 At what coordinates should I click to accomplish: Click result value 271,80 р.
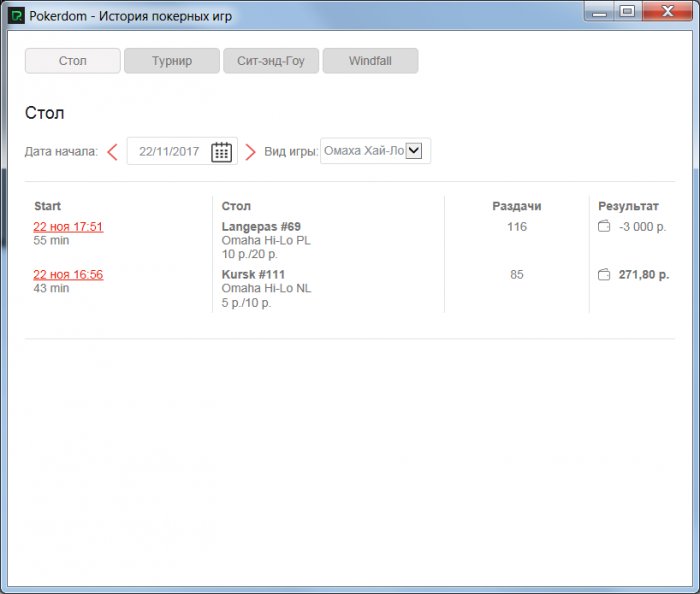coord(644,274)
